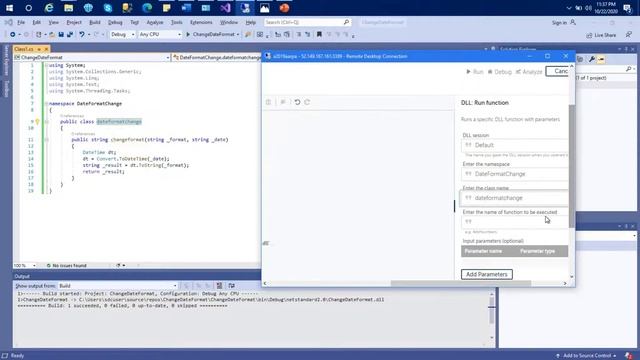
Task: Click the Undo icon in Visual Studio toolbar
Action: (x=82, y=35)
